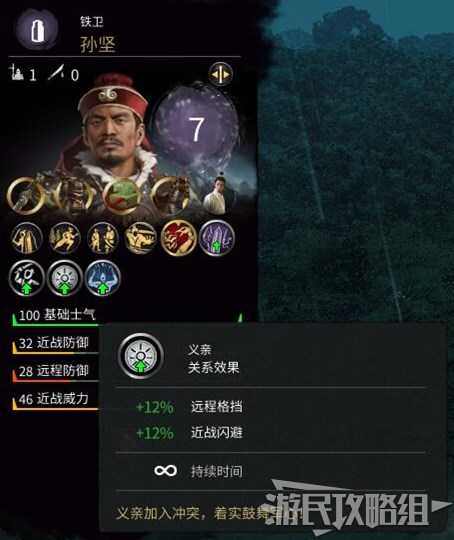The image size is (454, 540).
Task: Select the fourth gold-ring accessory slot
Action: coord(169,196)
